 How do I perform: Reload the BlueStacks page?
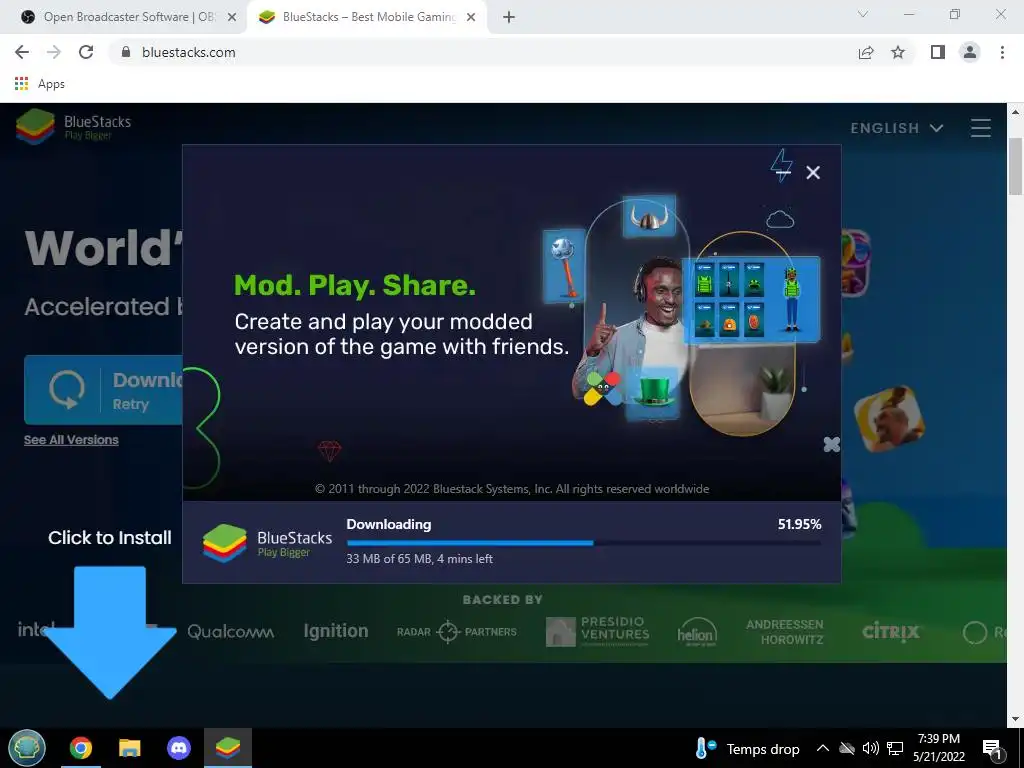point(86,52)
